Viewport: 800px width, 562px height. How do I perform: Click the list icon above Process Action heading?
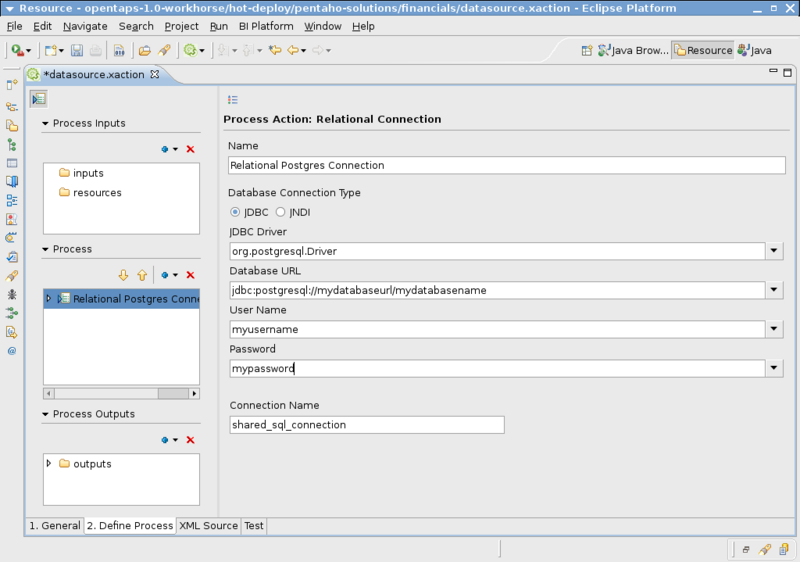233,99
